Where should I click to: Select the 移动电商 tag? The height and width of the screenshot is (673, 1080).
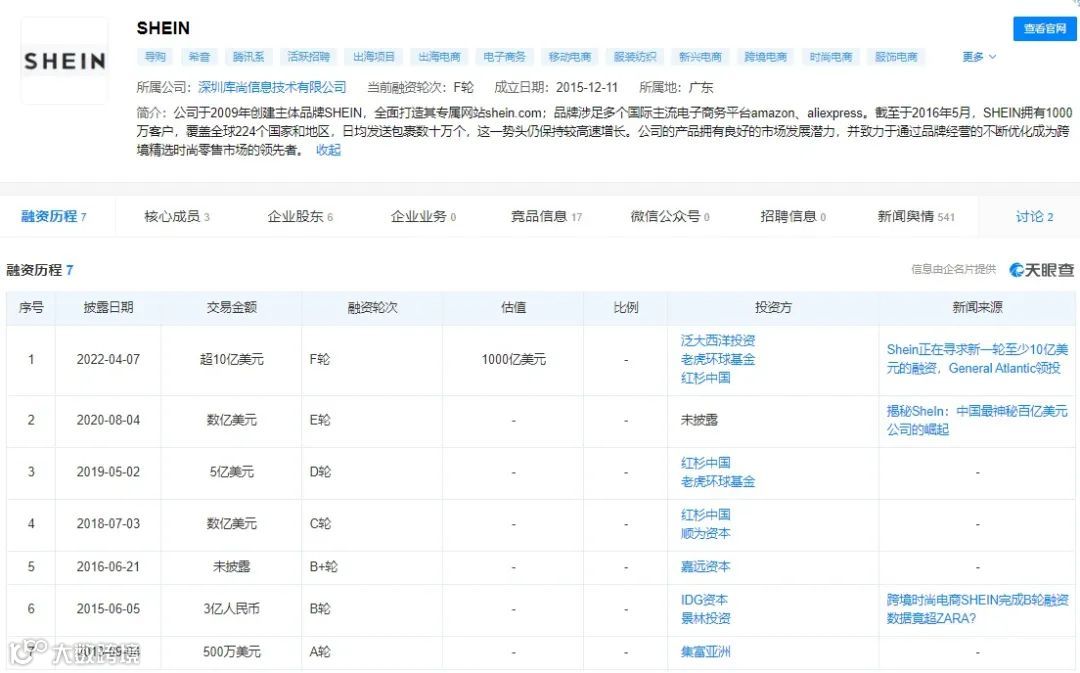(570, 56)
